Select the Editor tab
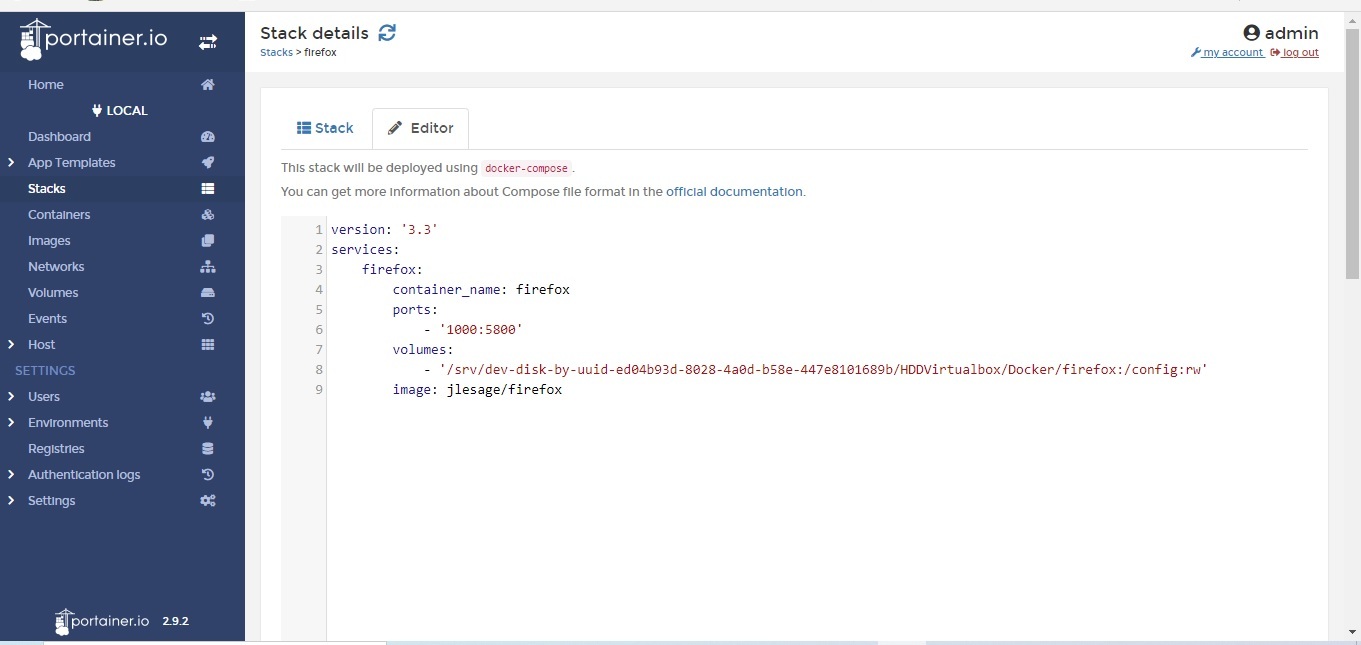Screen dimensions: 1361x645 tap(421, 128)
